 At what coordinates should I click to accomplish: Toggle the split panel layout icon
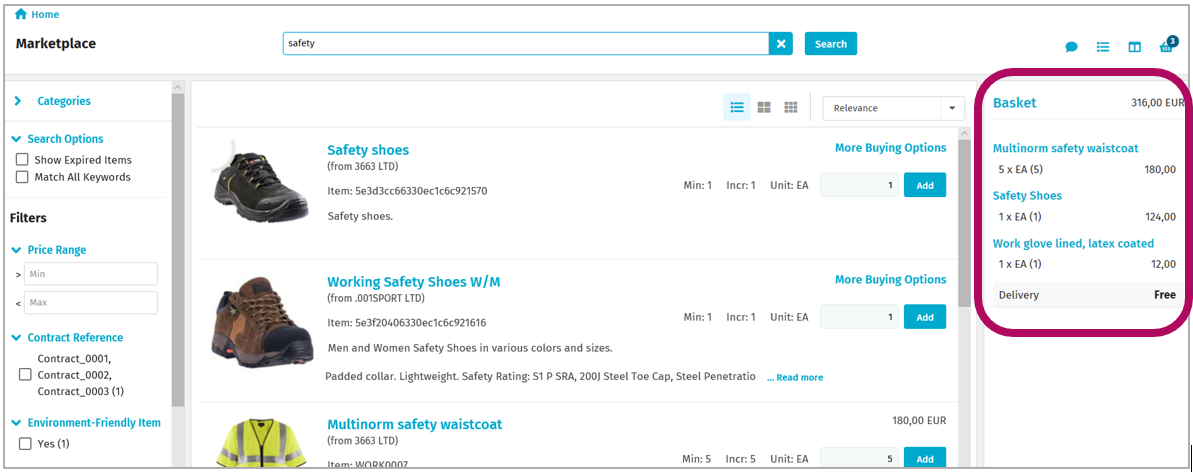coord(1134,47)
